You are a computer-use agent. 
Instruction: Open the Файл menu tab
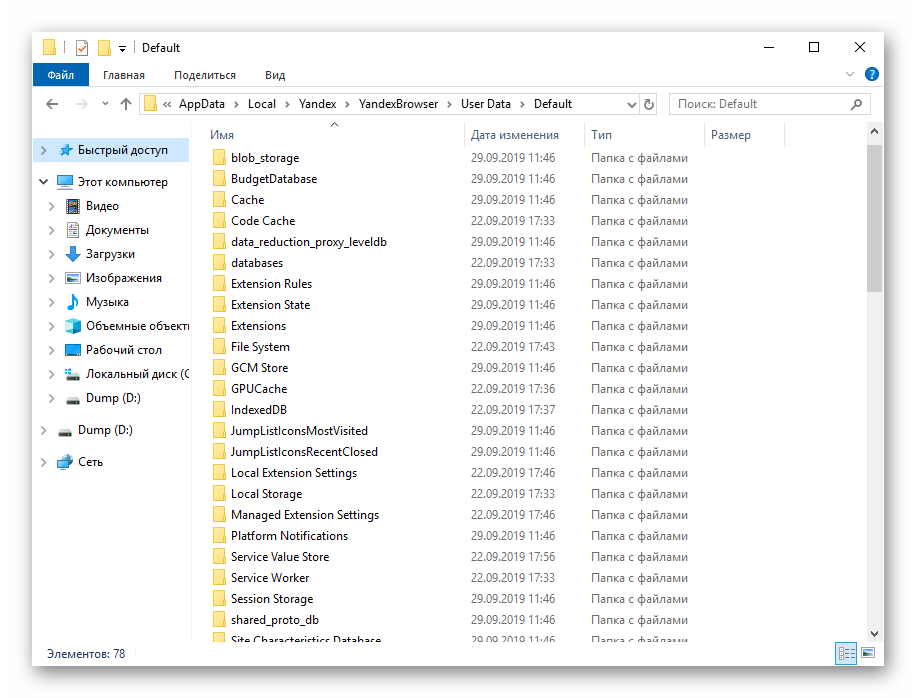pos(60,75)
